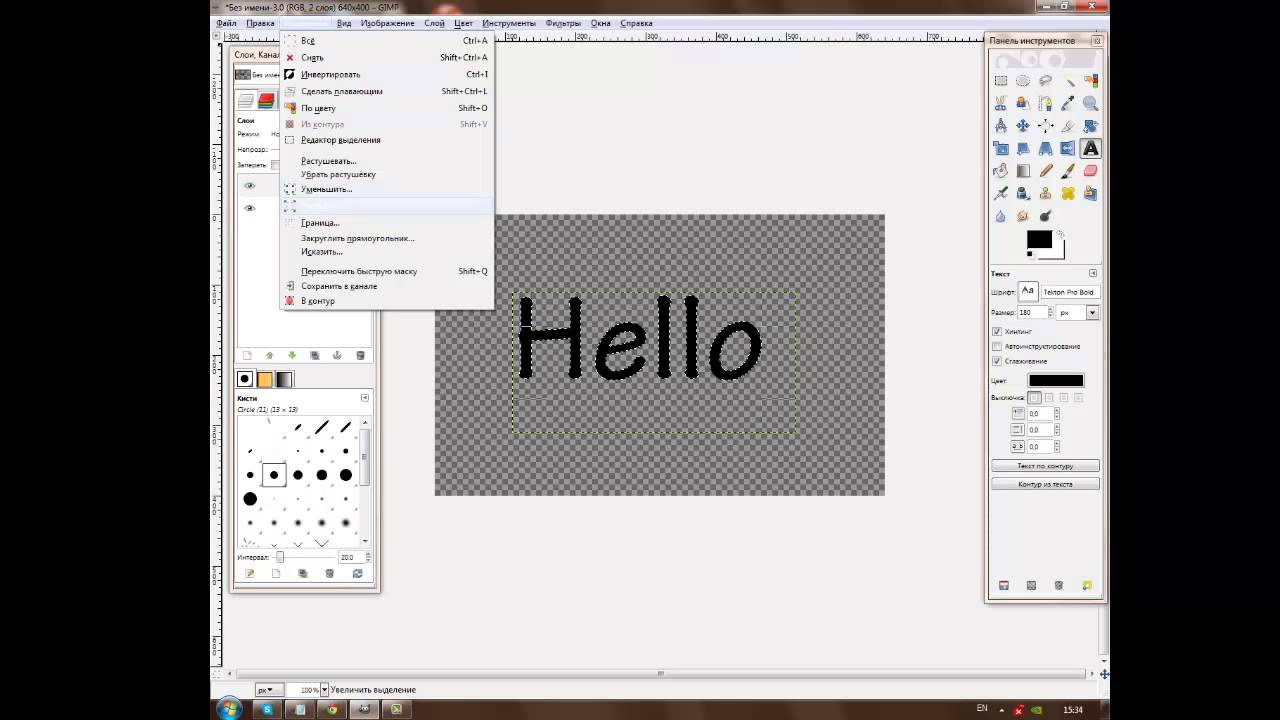1280x720 pixels.
Task: Hide the top layer via eye icon
Action: (249, 186)
